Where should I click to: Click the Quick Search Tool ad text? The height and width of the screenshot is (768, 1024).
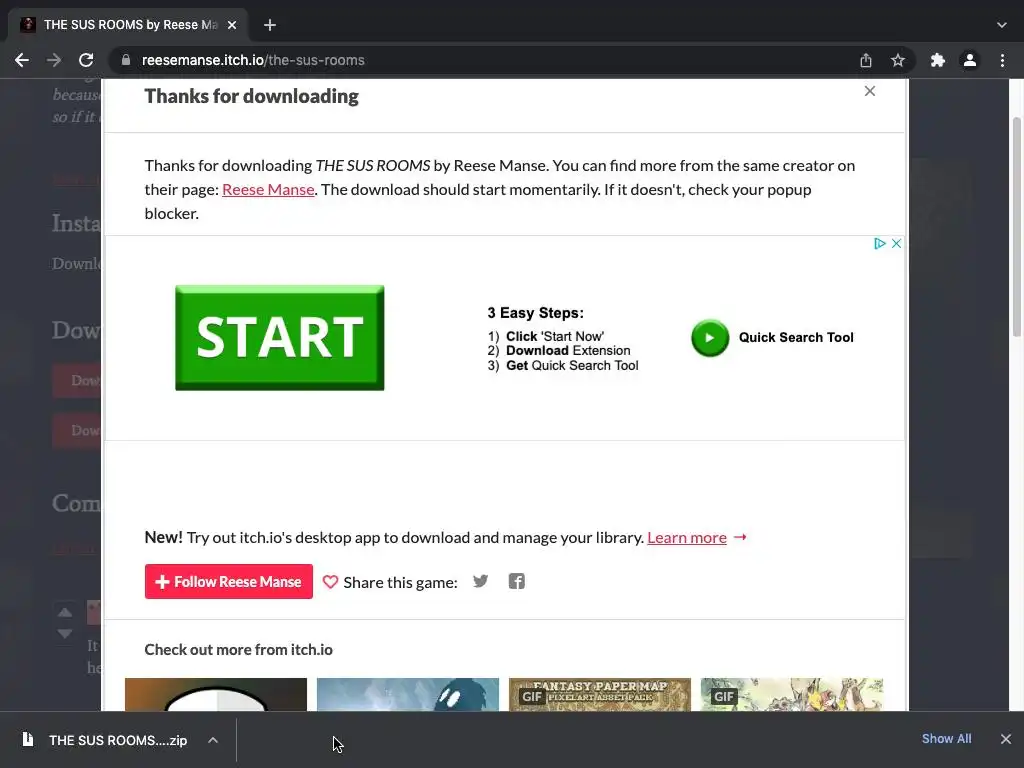796,338
